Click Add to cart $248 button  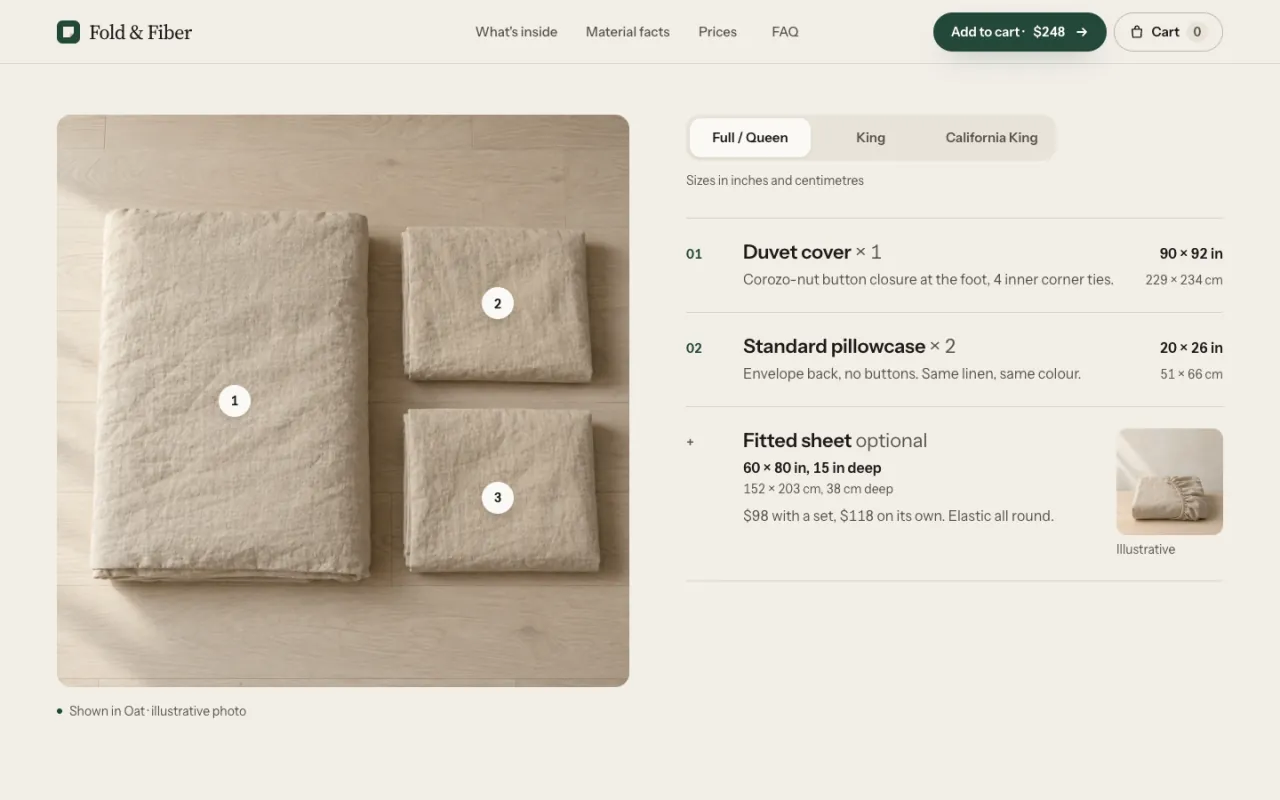point(1019,32)
